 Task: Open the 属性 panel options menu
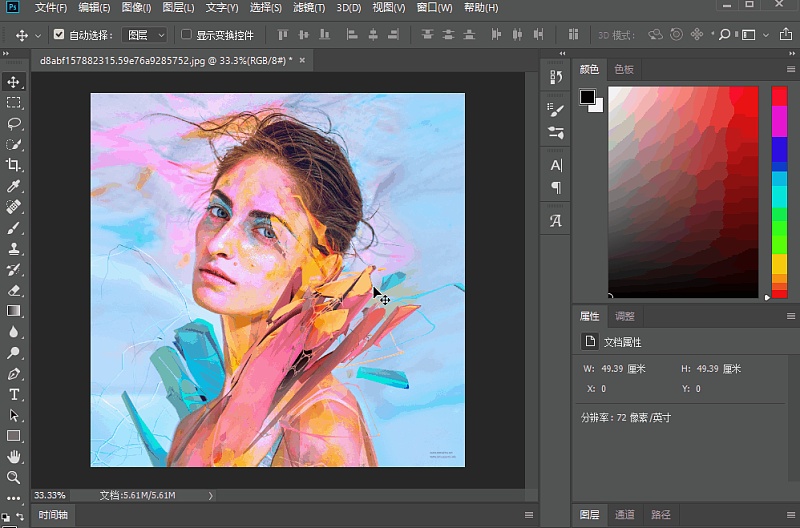click(791, 316)
